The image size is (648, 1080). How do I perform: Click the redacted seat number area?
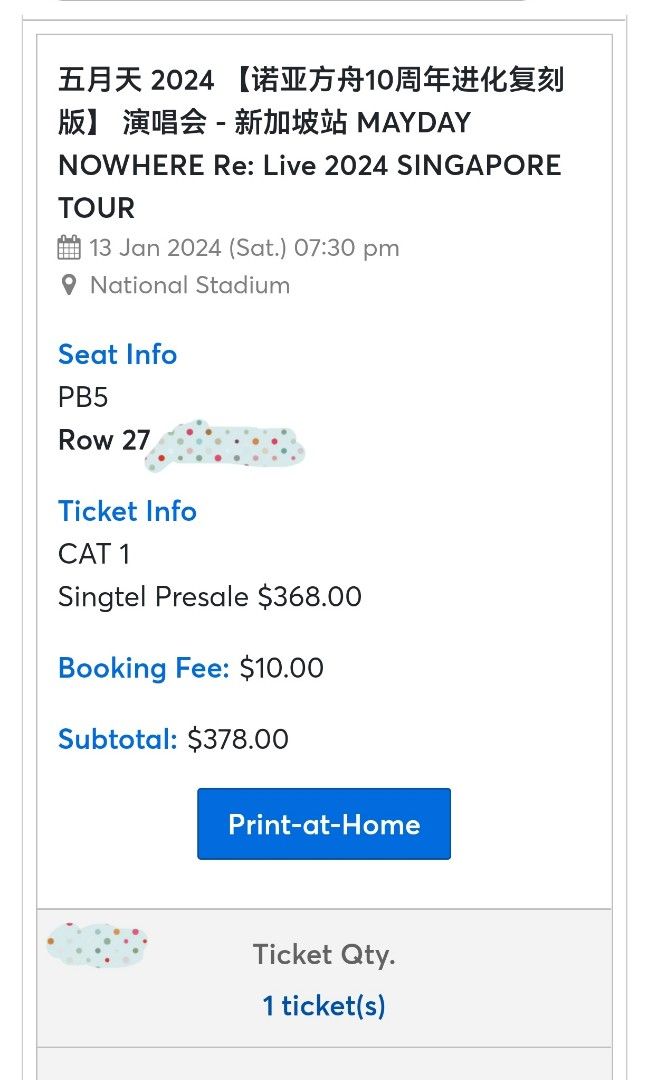[227, 445]
